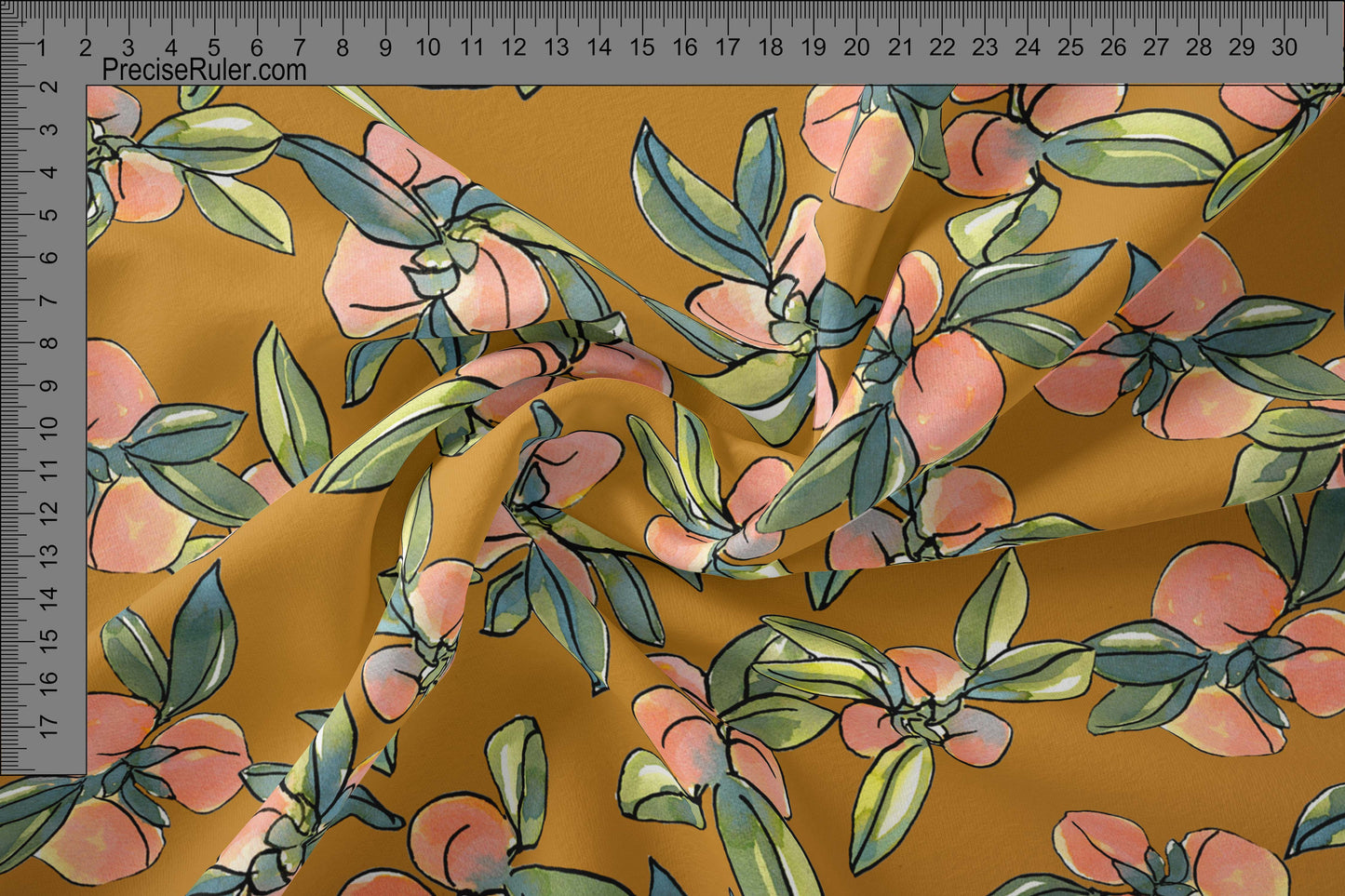Screen dimensions: 1345x896
Task: Select the number 2 on the vertical ruler
Action: click(48, 87)
